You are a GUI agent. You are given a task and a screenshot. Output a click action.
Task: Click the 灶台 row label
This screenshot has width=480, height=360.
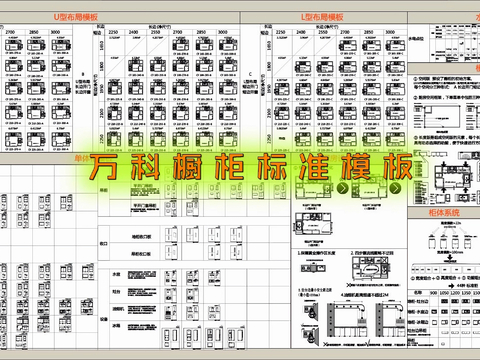coord(116,292)
